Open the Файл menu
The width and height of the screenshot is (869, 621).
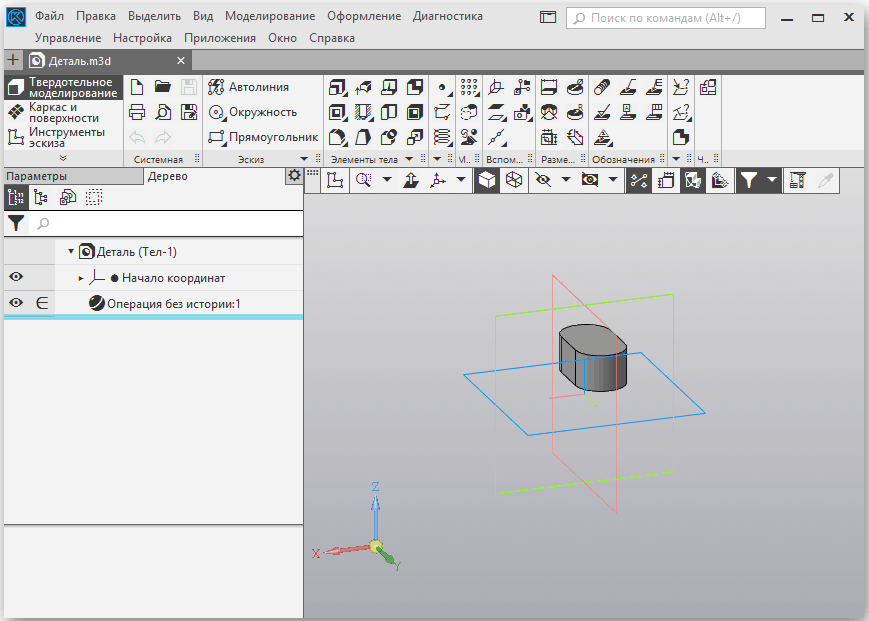[x=49, y=16]
